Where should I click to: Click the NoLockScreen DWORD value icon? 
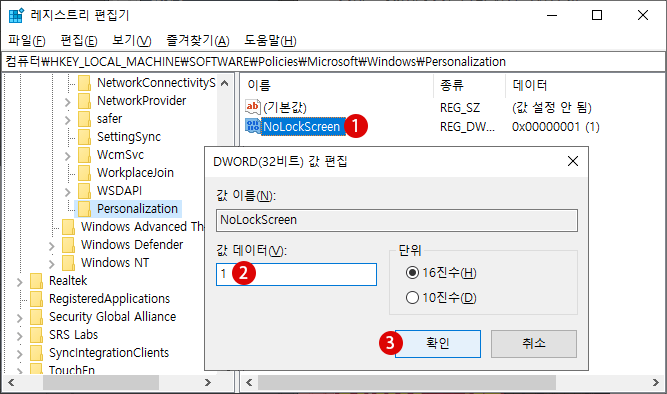point(253,126)
